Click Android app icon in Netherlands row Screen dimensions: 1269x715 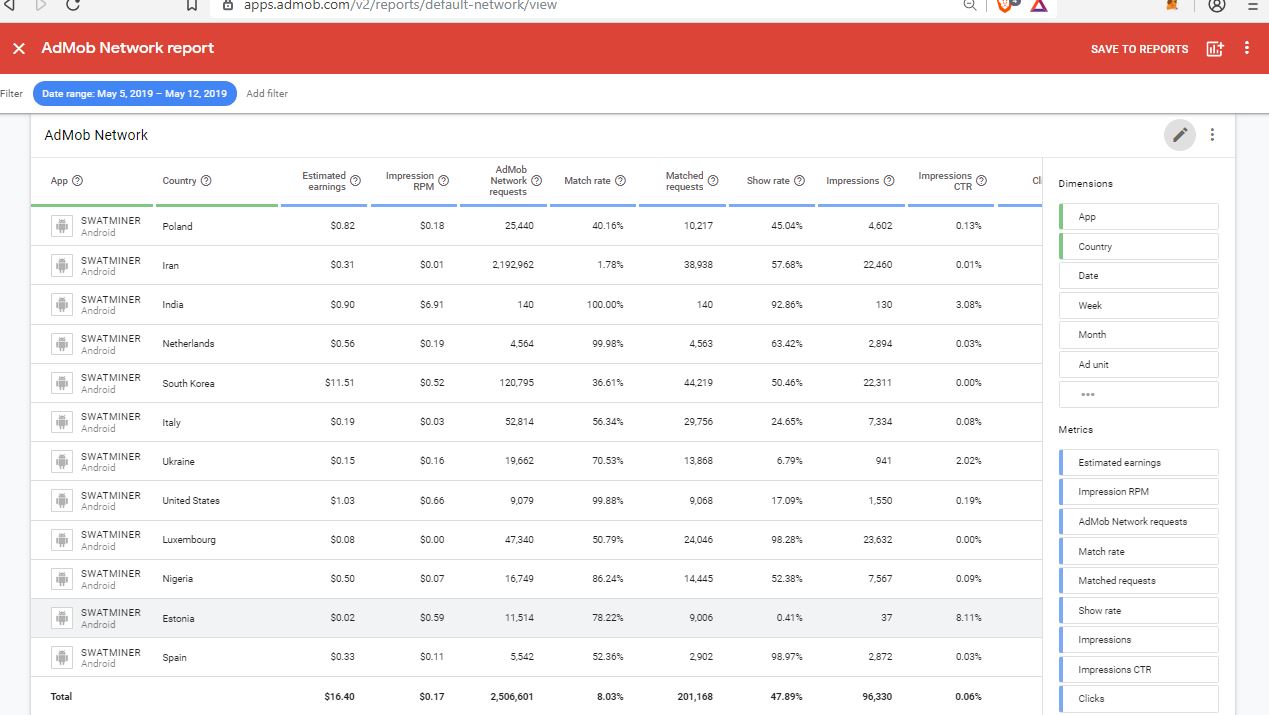tap(63, 344)
